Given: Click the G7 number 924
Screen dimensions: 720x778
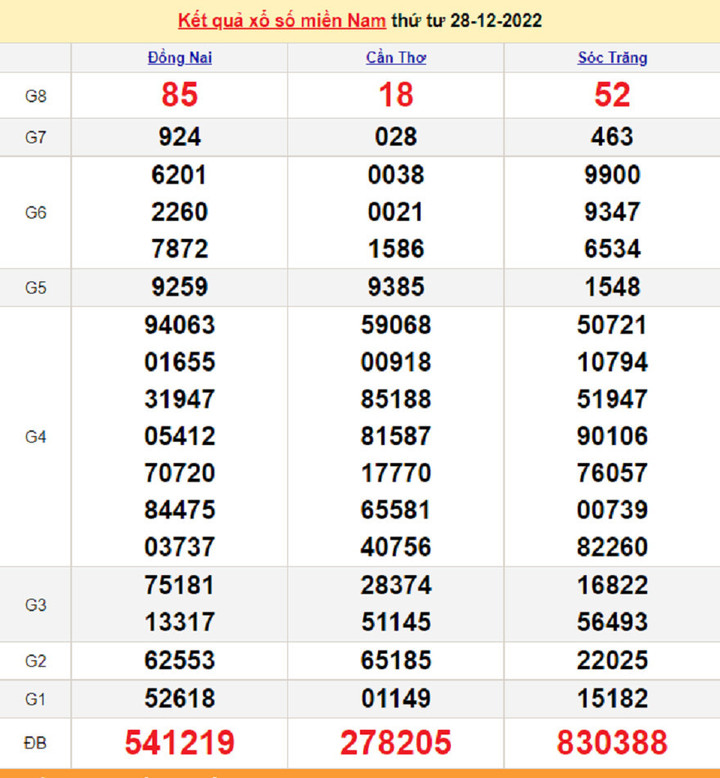Looking at the screenshot, I should (x=180, y=137).
